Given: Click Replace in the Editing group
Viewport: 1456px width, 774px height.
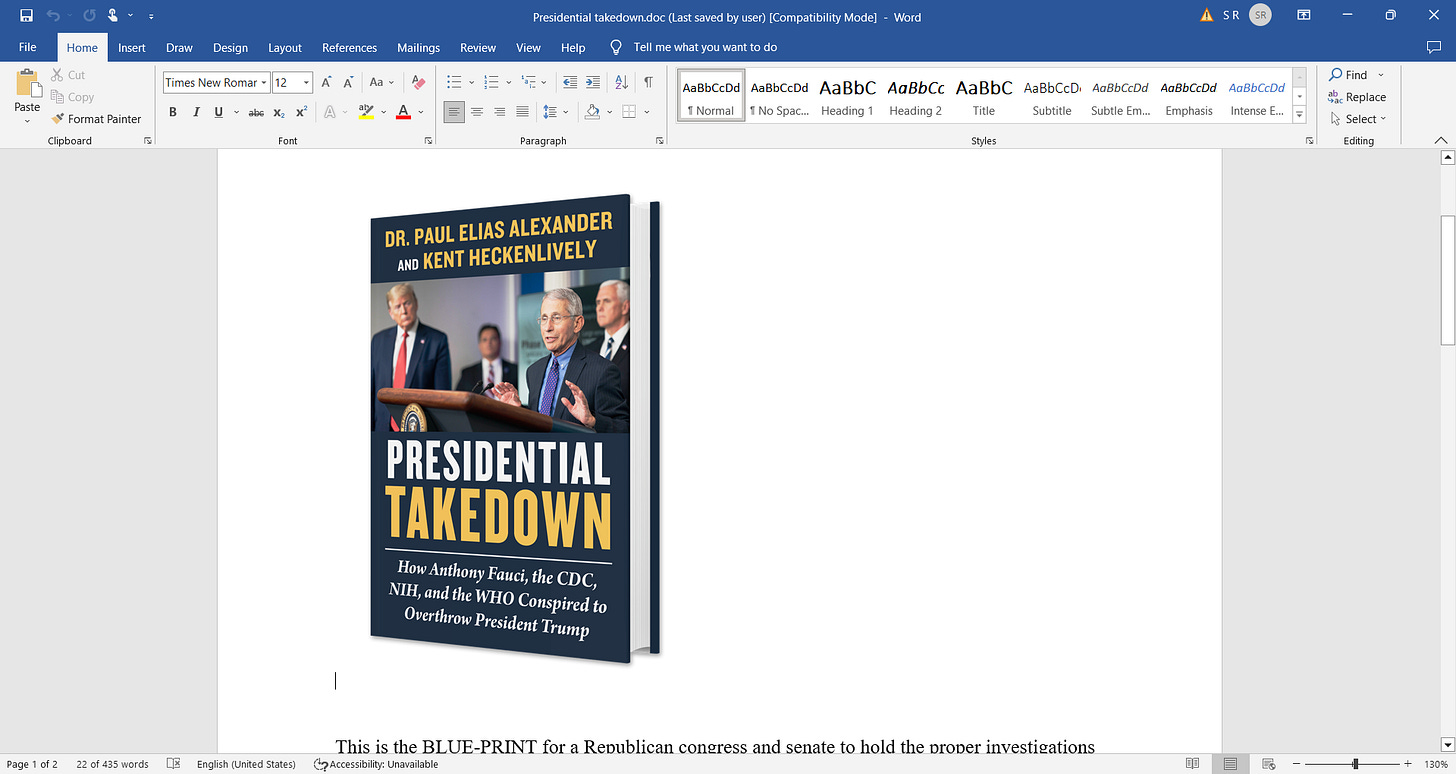Looking at the screenshot, I should [1357, 97].
